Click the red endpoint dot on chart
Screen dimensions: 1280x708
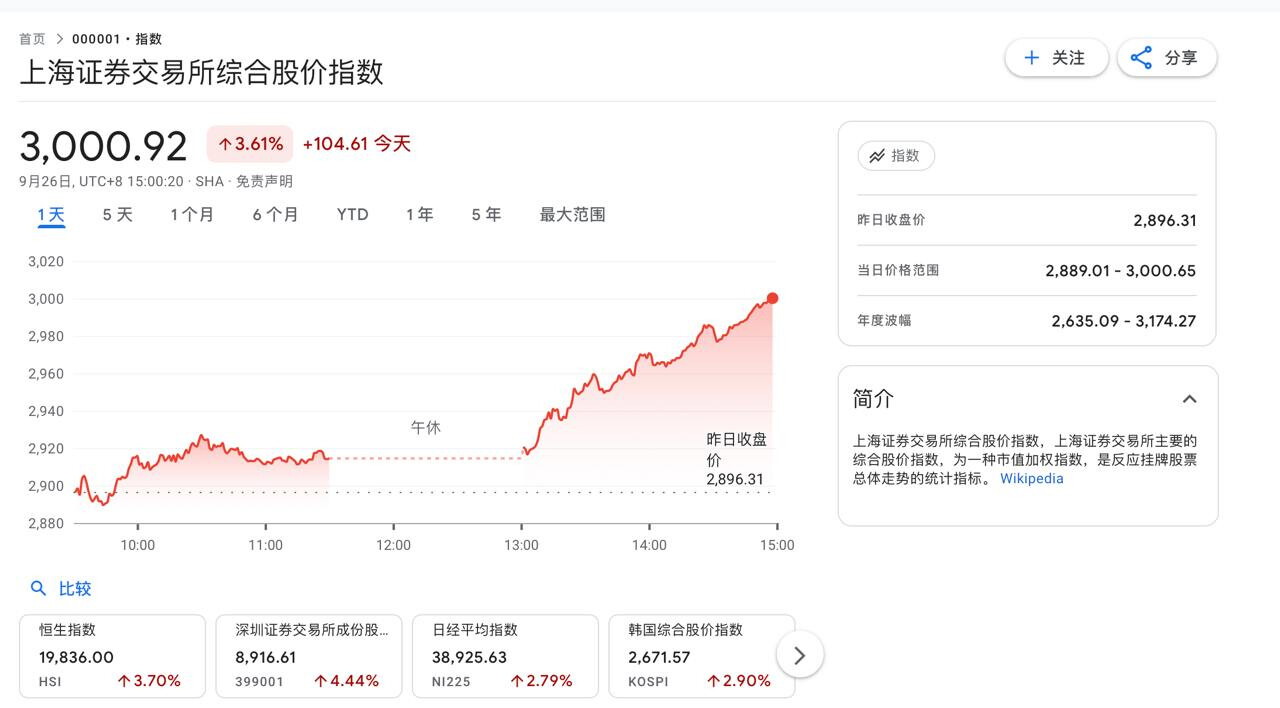tap(772, 298)
